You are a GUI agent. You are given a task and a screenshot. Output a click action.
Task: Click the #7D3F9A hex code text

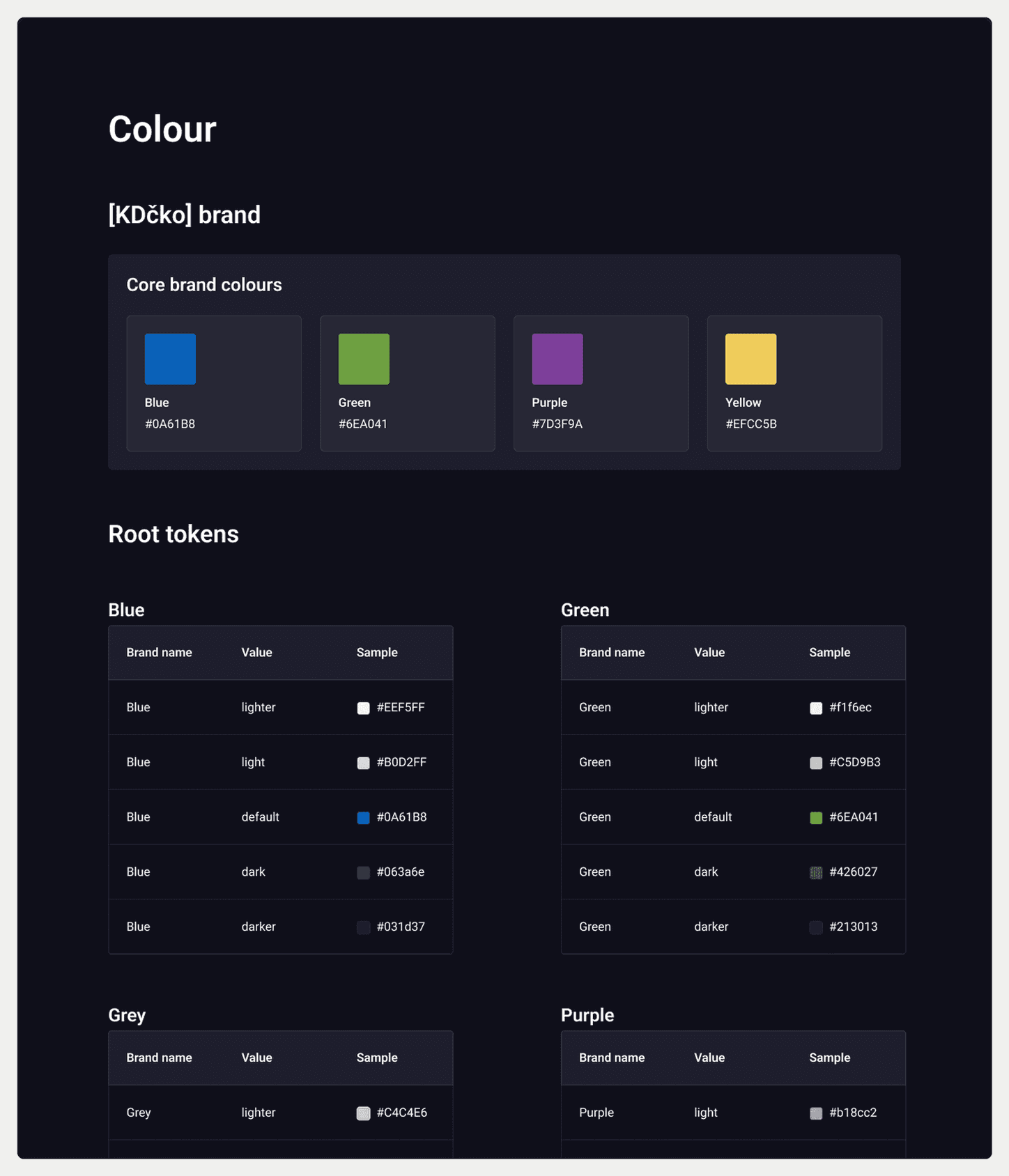(557, 424)
